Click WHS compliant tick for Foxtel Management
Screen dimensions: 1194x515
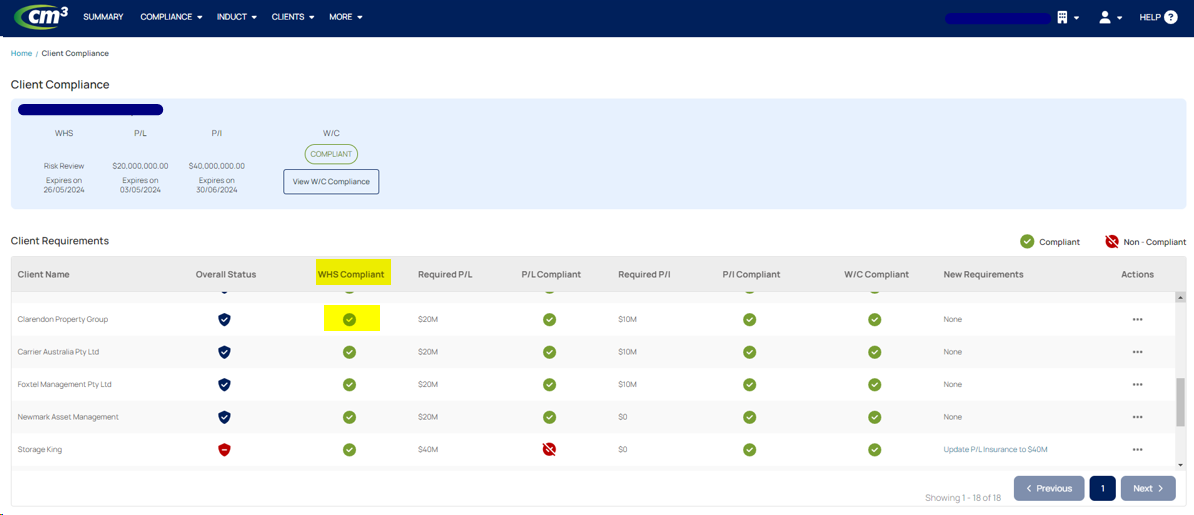(x=350, y=385)
